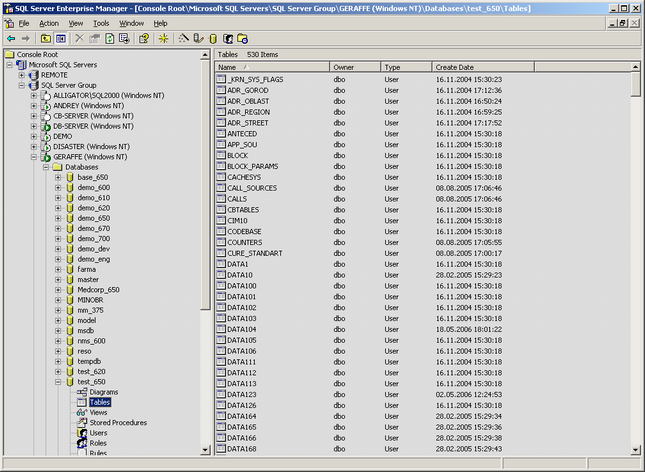The height and width of the screenshot is (472, 645).
Task: Select the demo_700 database label
Action: [x=94, y=239]
